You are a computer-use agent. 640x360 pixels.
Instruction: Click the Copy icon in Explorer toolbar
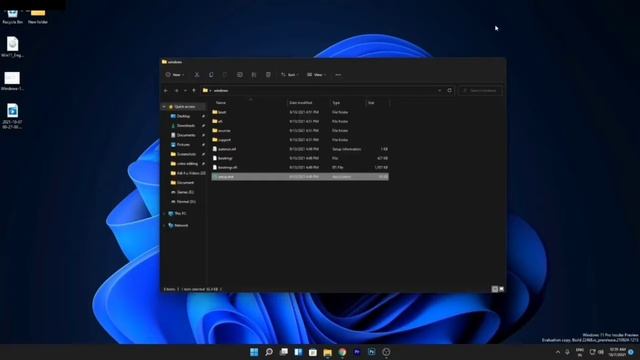coord(211,75)
